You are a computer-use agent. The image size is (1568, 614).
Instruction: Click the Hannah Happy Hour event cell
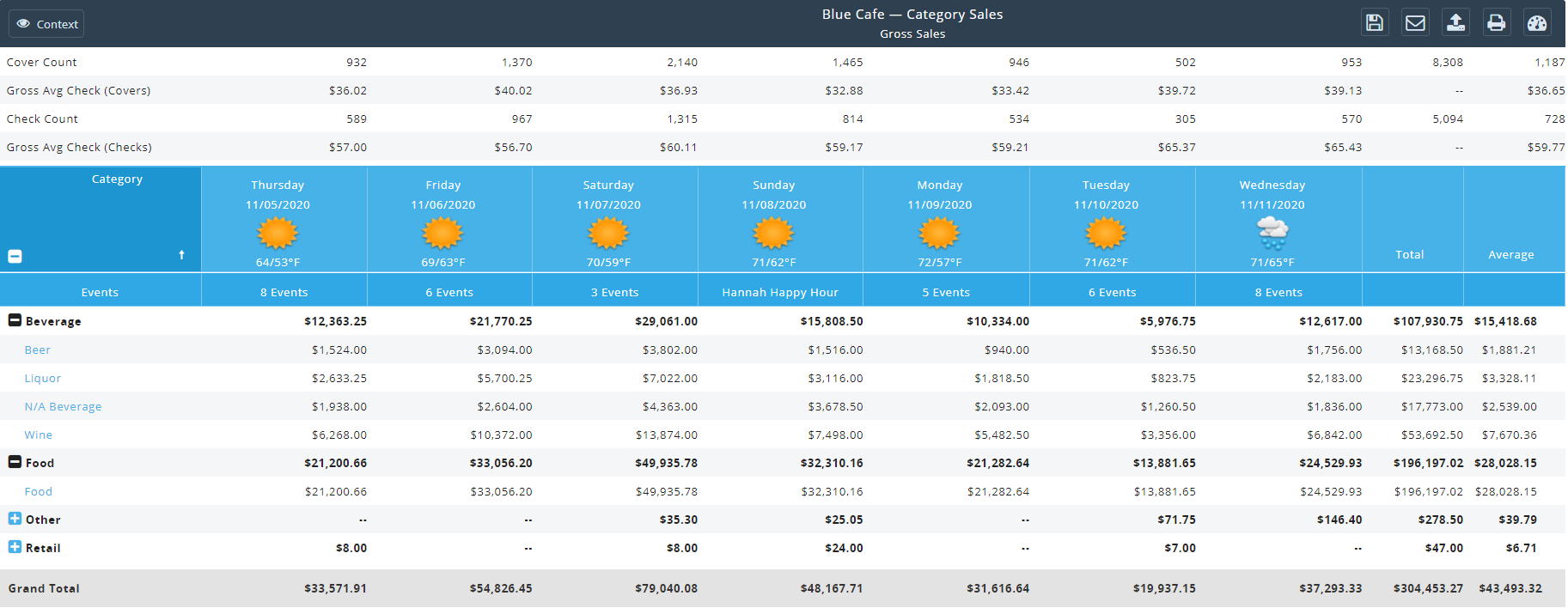pyautogui.click(x=779, y=292)
